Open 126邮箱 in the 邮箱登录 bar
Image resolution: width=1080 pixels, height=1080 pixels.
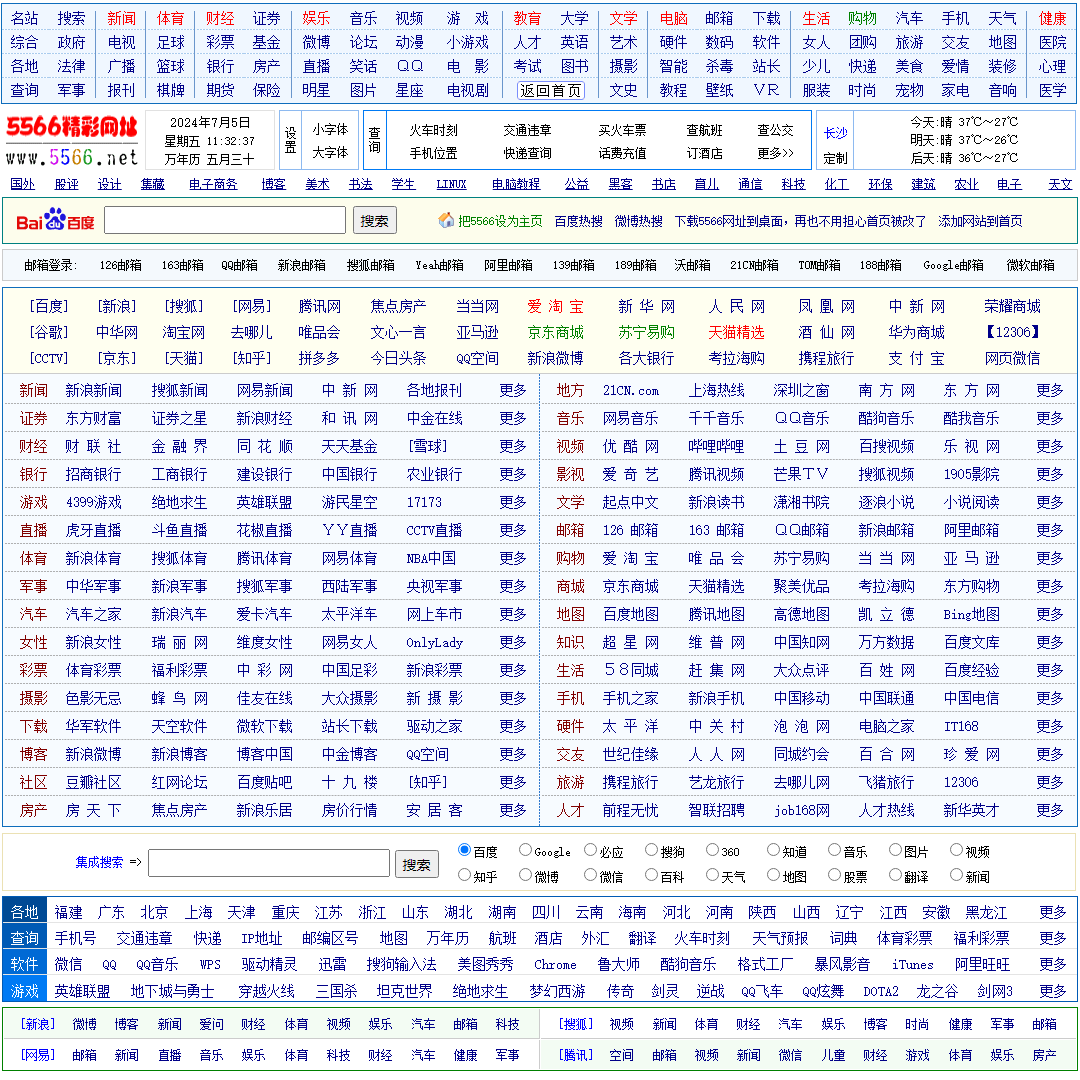coord(121,265)
